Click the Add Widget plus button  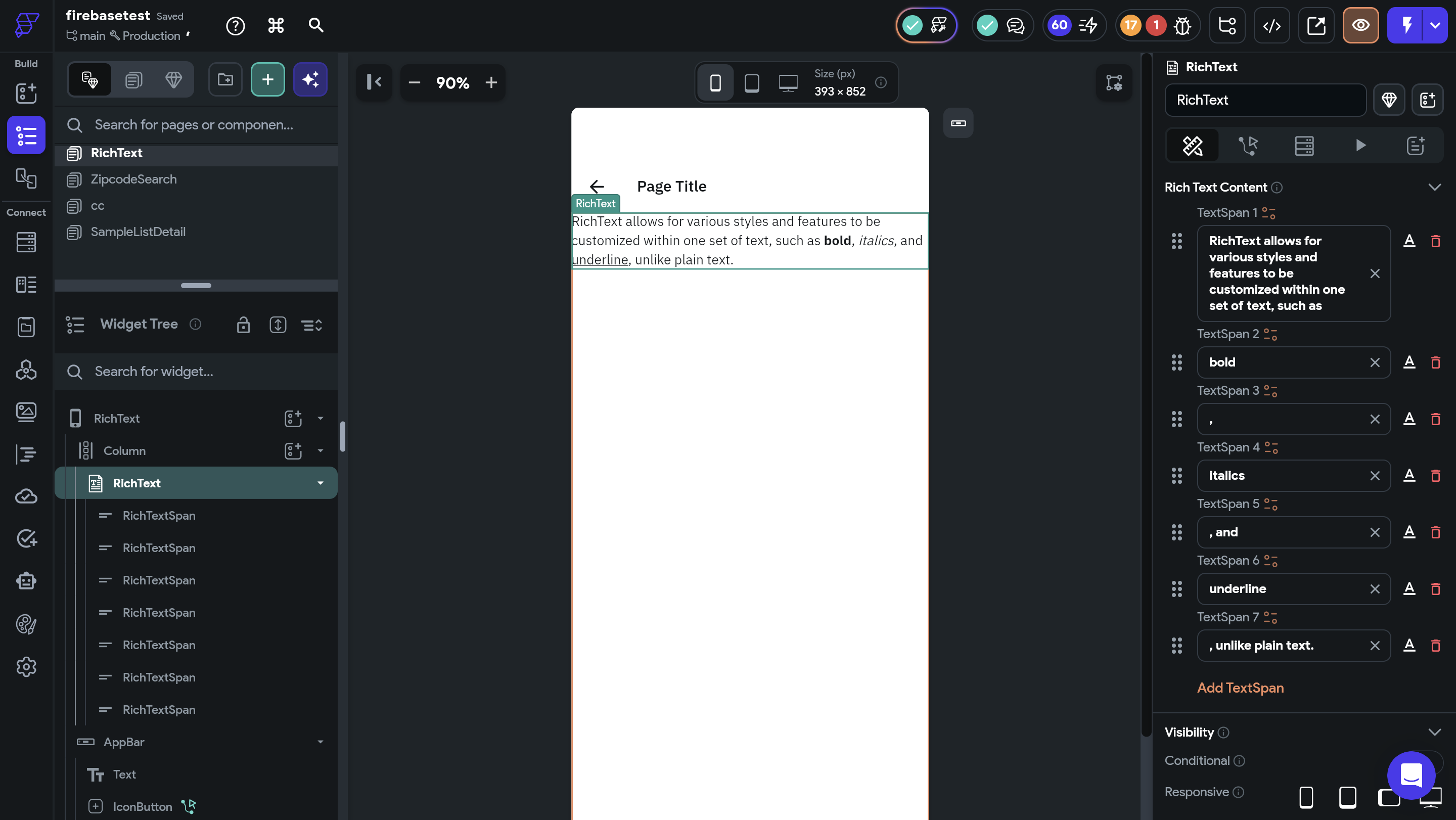[x=267, y=80]
